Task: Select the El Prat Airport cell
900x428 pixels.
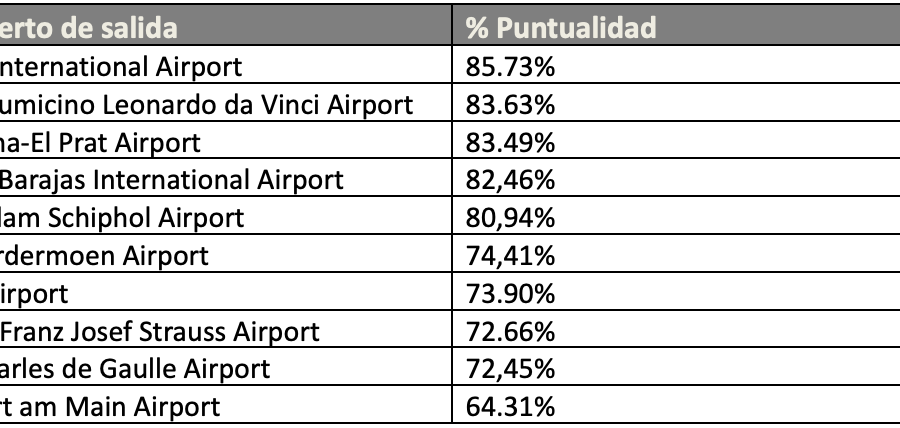Action: pos(226,140)
